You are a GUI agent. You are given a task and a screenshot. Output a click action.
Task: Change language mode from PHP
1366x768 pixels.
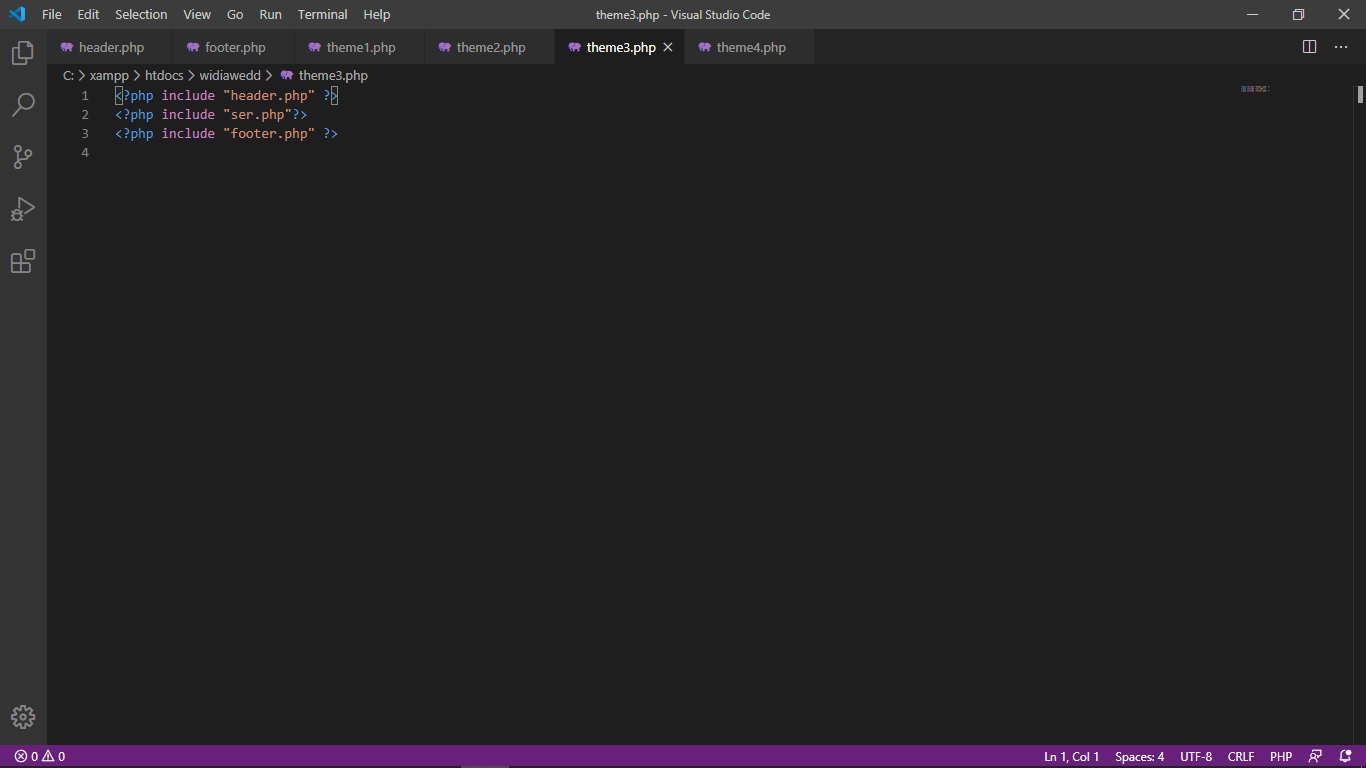[x=1281, y=757]
